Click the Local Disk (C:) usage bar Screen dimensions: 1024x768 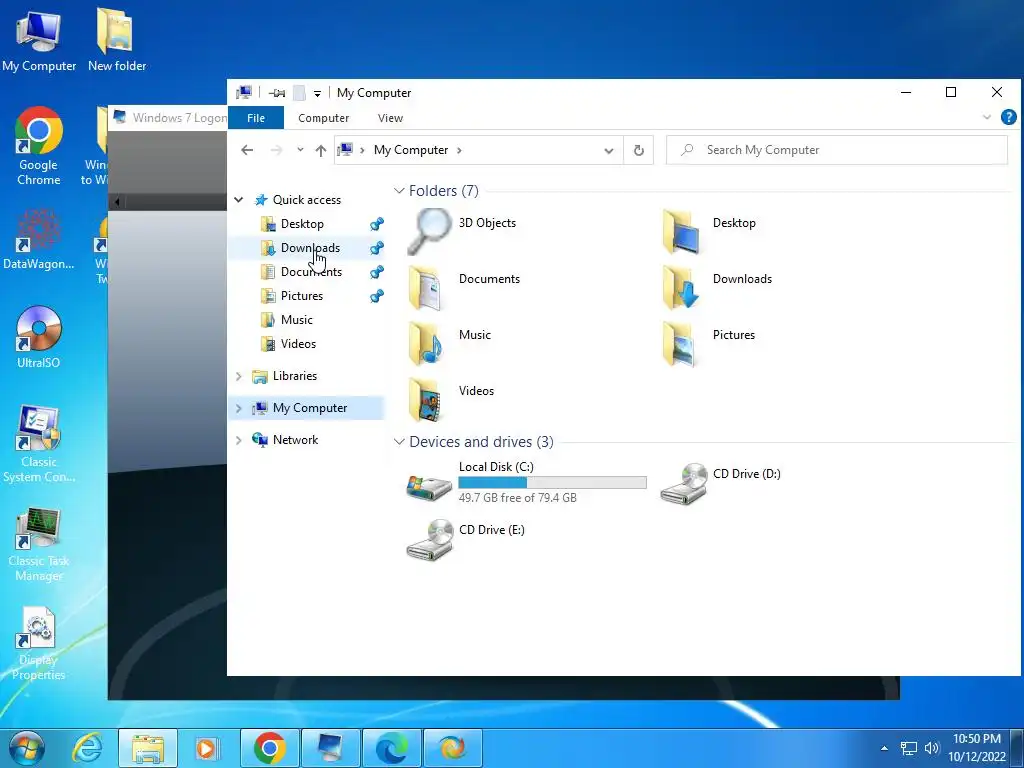tap(552, 483)
